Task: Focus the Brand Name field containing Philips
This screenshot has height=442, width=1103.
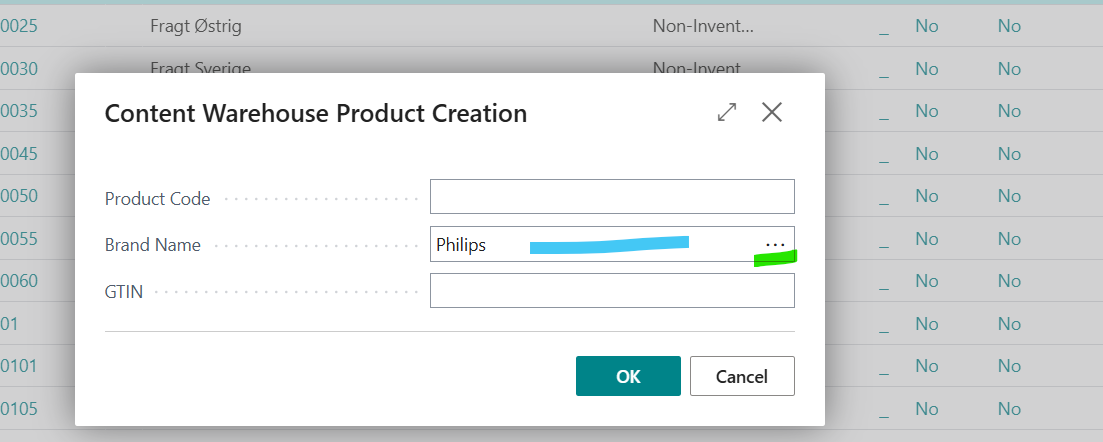Action: point(590,245)
